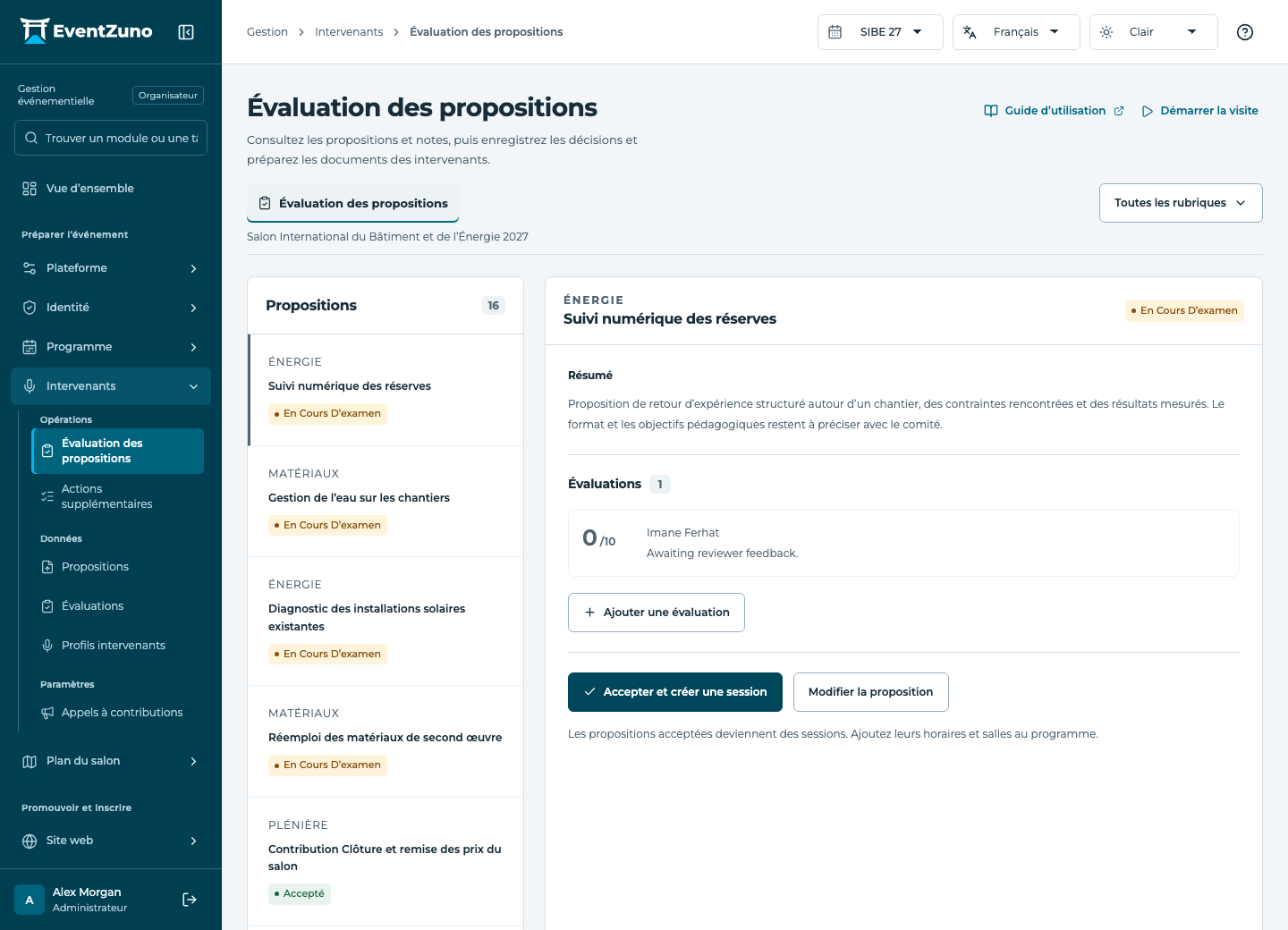
Task: Select Suivi numérique des réserves proposal
Action: 386,390
